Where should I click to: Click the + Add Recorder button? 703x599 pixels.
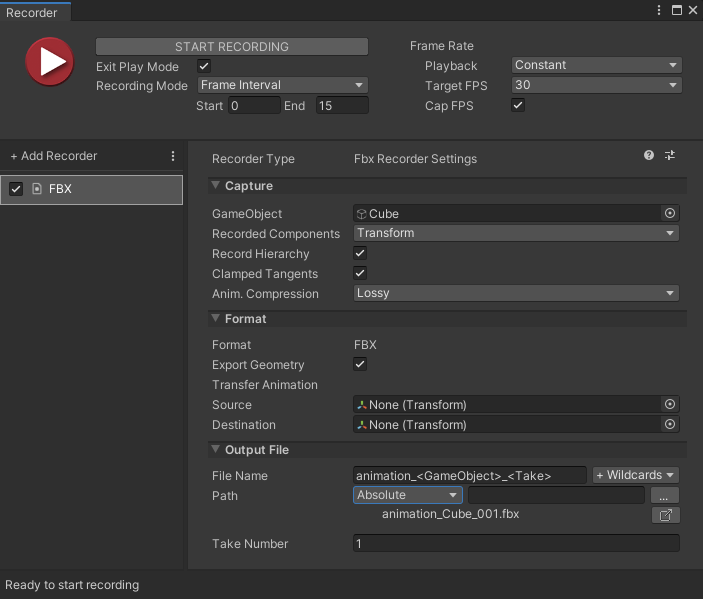(x=54, y=156)
